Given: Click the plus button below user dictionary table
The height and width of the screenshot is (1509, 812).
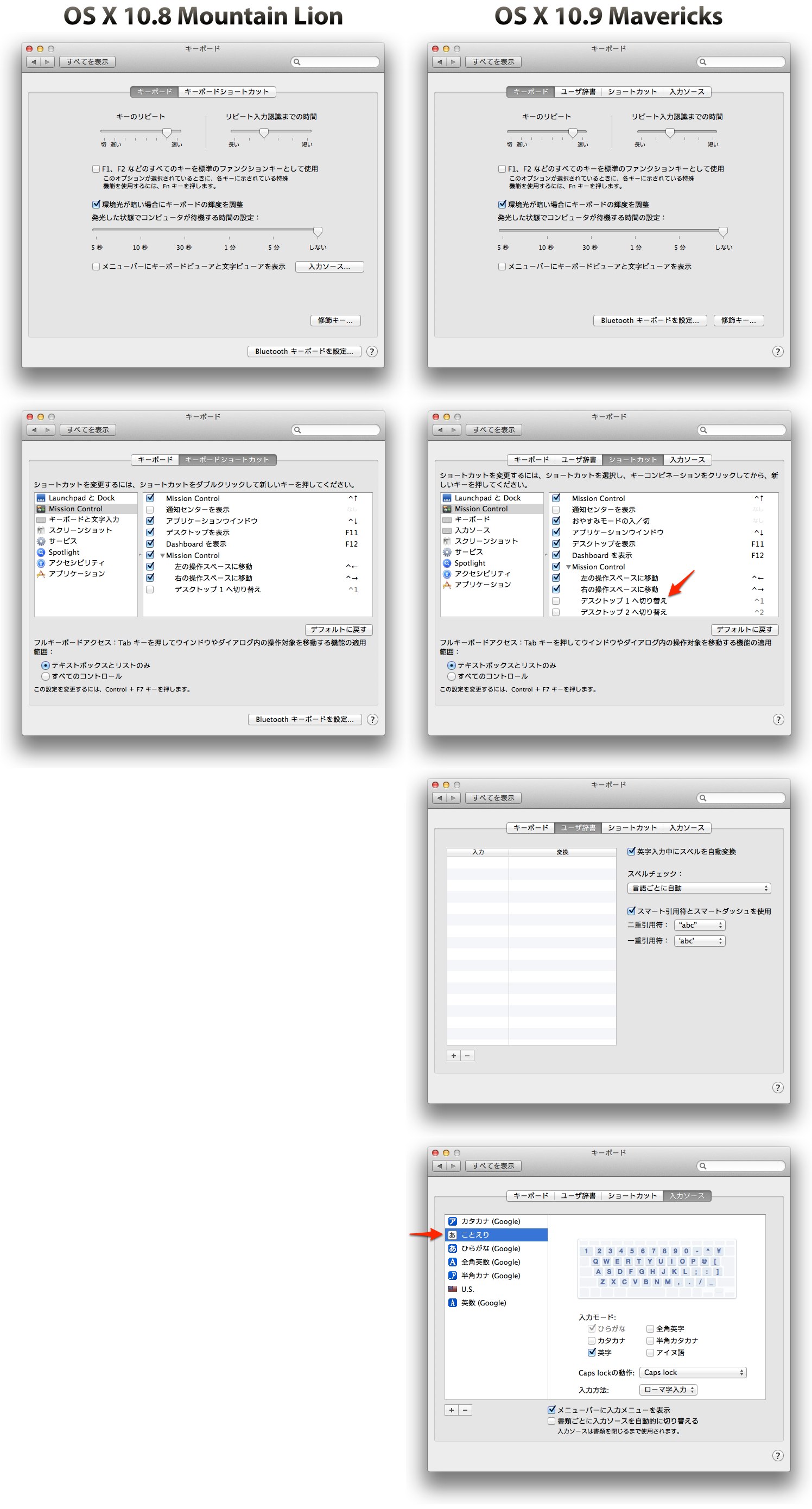Looking at the screenshot, I should (453, 1056).
